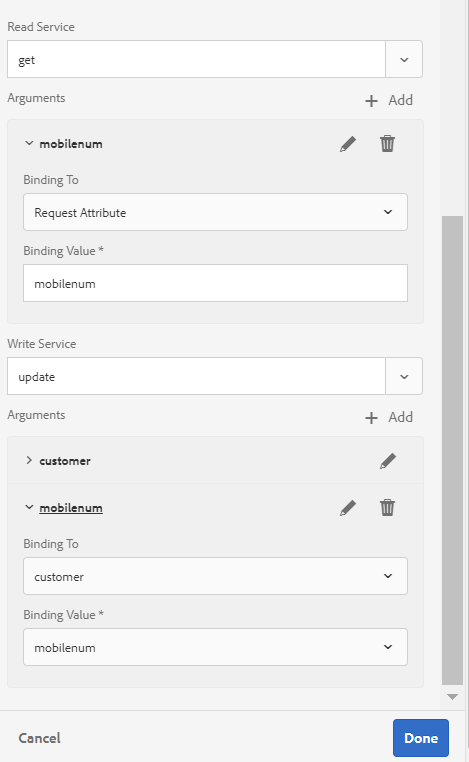This screenshot has height=762, width=469.
Task: Click the scrollbar down arrow
Action: pyautogui.click(x=452, y=697)
